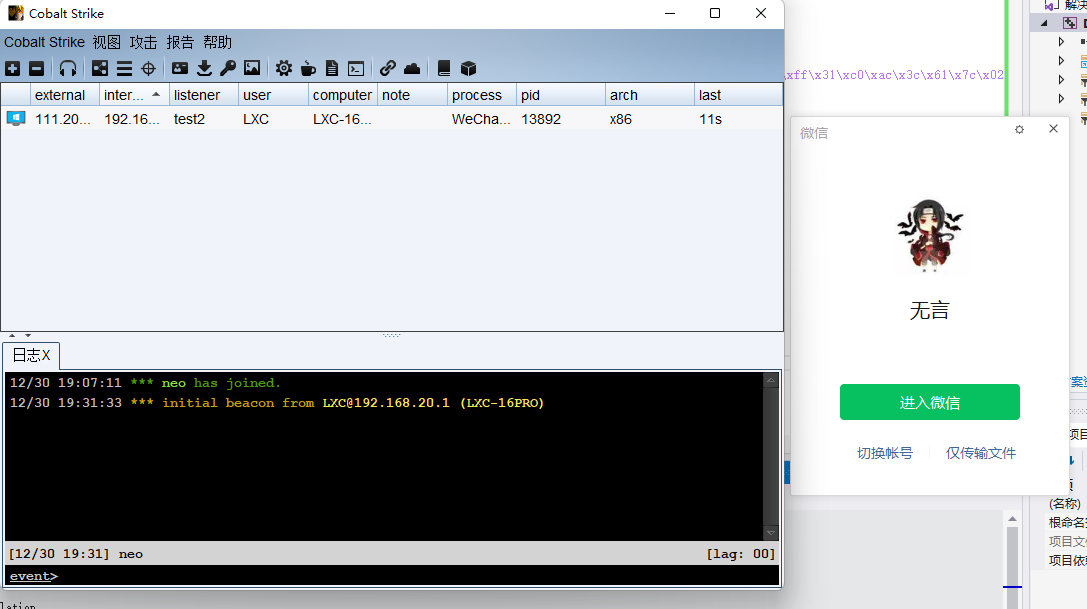Click the 切换帐号 link
This screenshot has height=609, width=1087.
885,453
